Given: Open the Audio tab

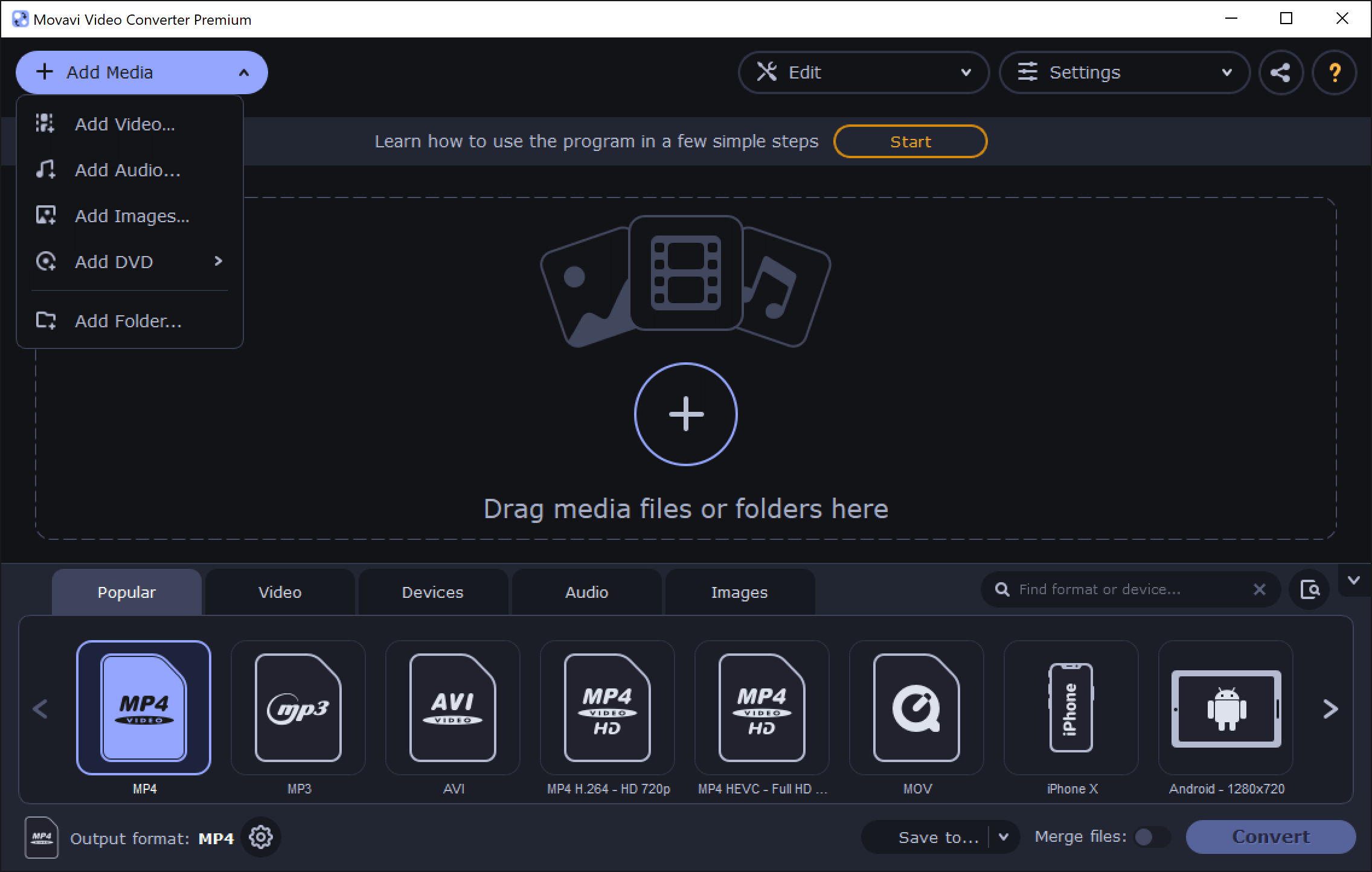Looking at the screenshot, I should [x=586, y=592].
